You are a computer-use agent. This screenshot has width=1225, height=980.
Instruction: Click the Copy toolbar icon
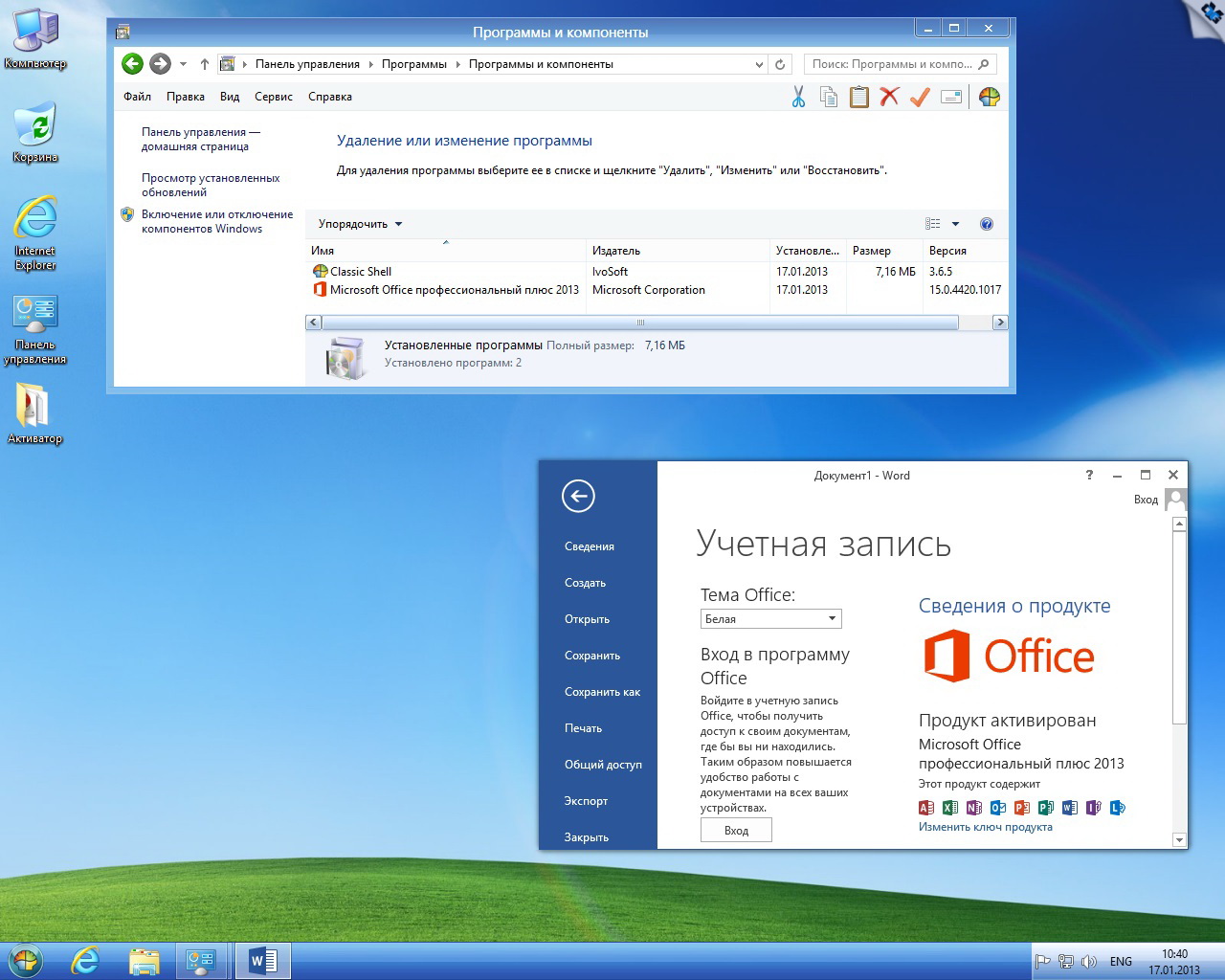click(x=829, y=97)
